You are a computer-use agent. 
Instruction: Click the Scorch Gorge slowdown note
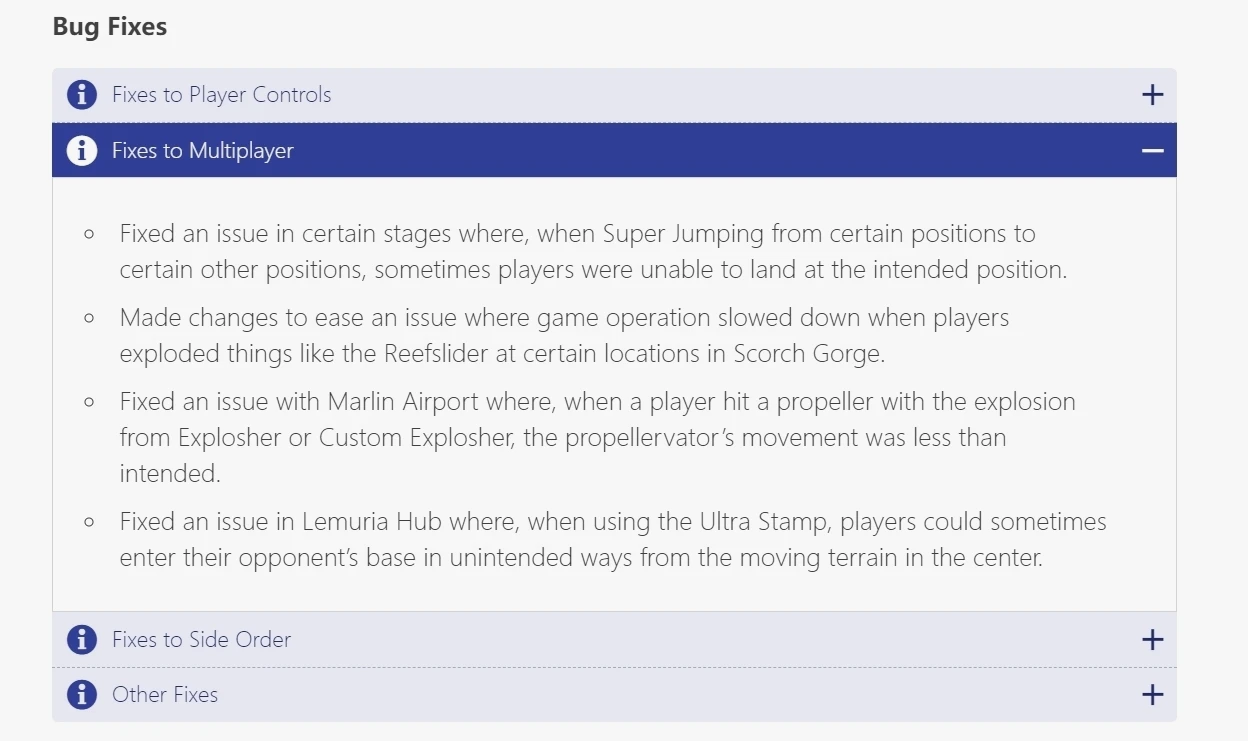pyautogui.click(x=565, y=336)
